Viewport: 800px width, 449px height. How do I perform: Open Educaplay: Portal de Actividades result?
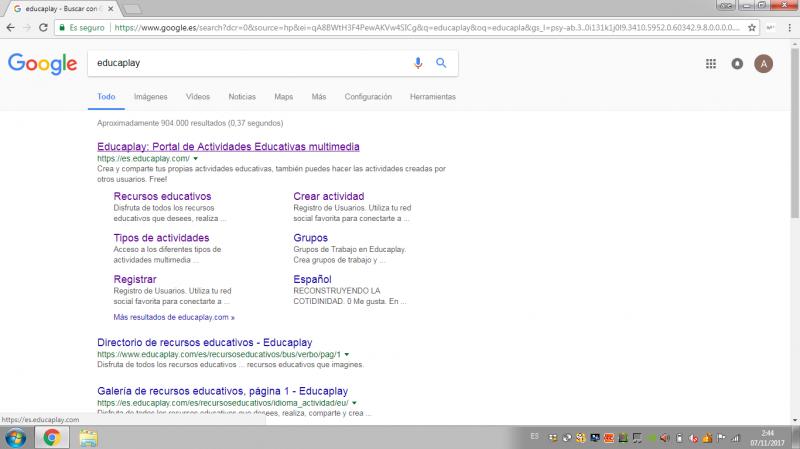228,146
